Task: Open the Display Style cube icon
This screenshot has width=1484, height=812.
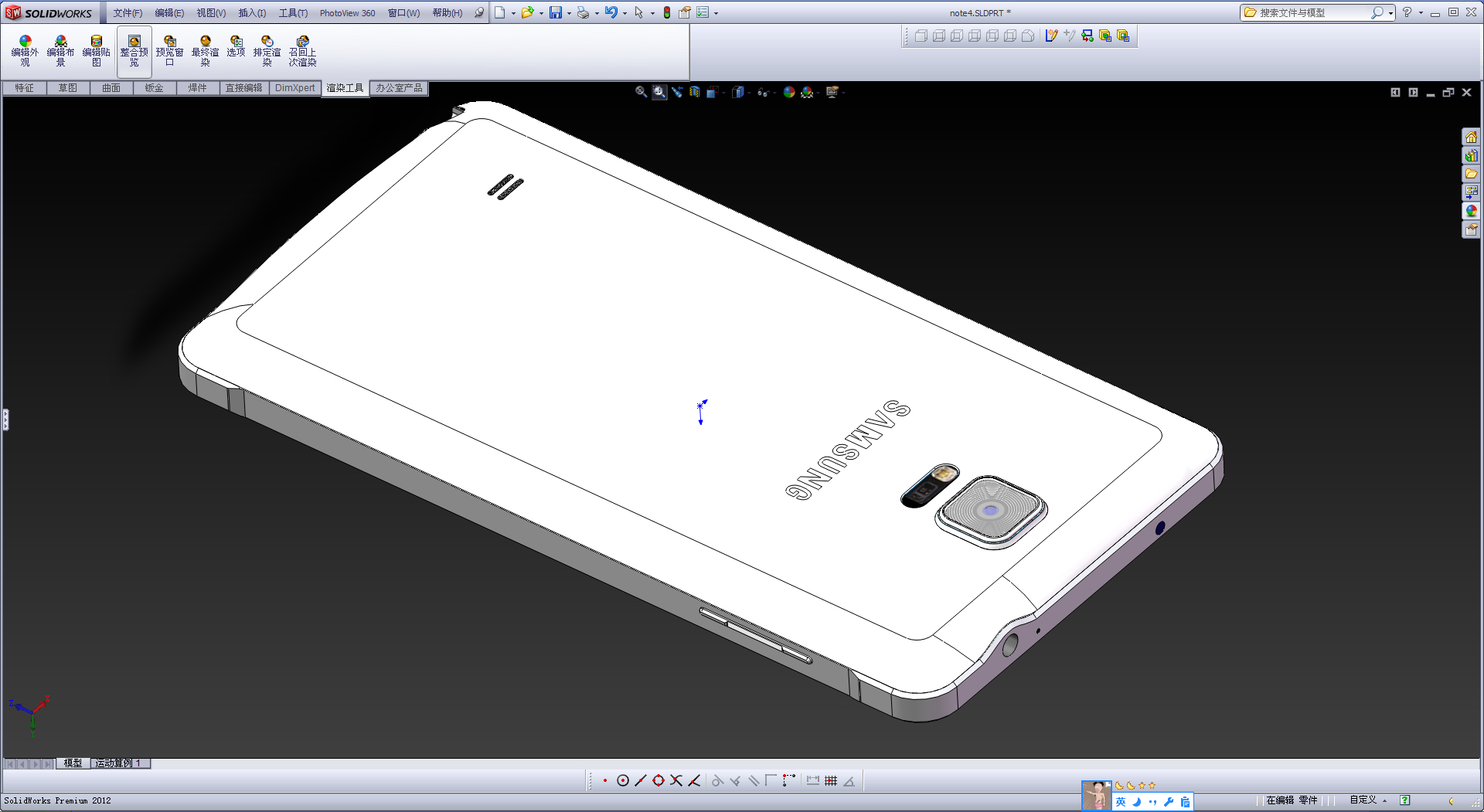Action: click(x=738, y=92)
